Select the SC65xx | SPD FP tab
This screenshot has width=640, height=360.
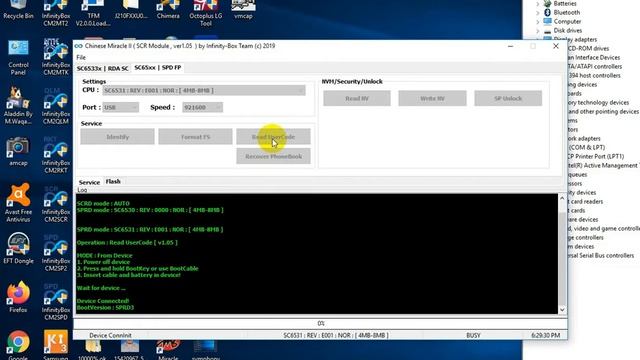pyautogui.click(x=158, y=67)
